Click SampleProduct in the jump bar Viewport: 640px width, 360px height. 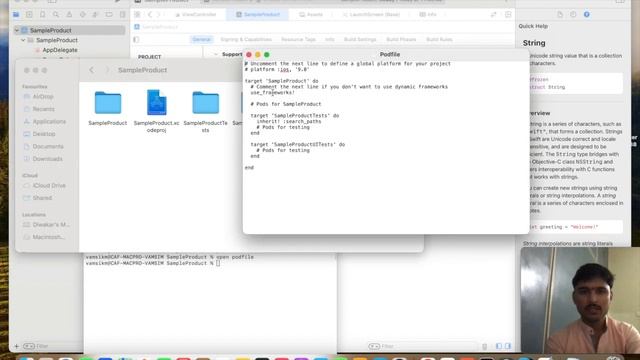pos(156,27)
